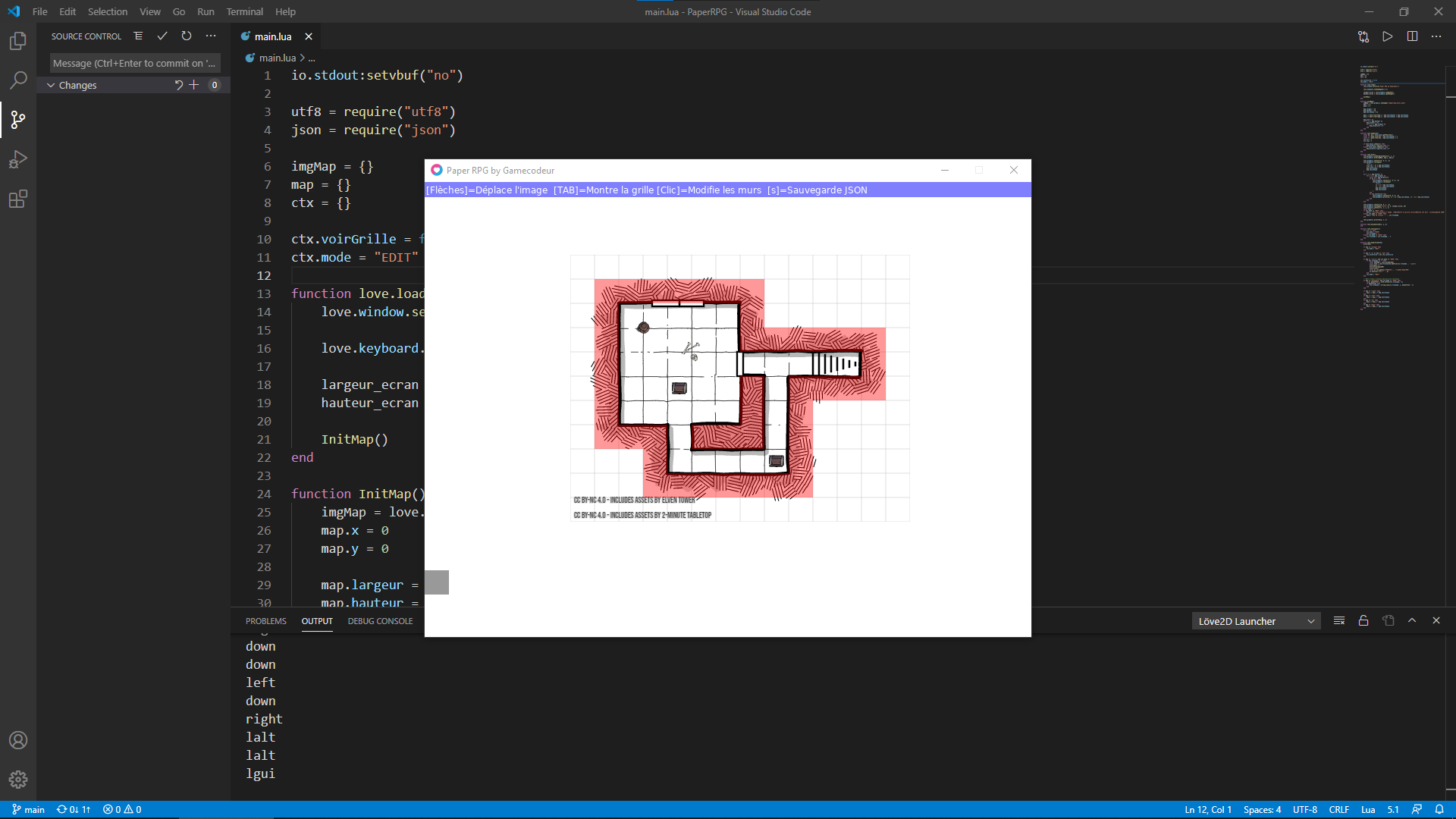Collapse the Changes section in Source Control
Screen dimensions: 1456x819
(x=52, y=85)
